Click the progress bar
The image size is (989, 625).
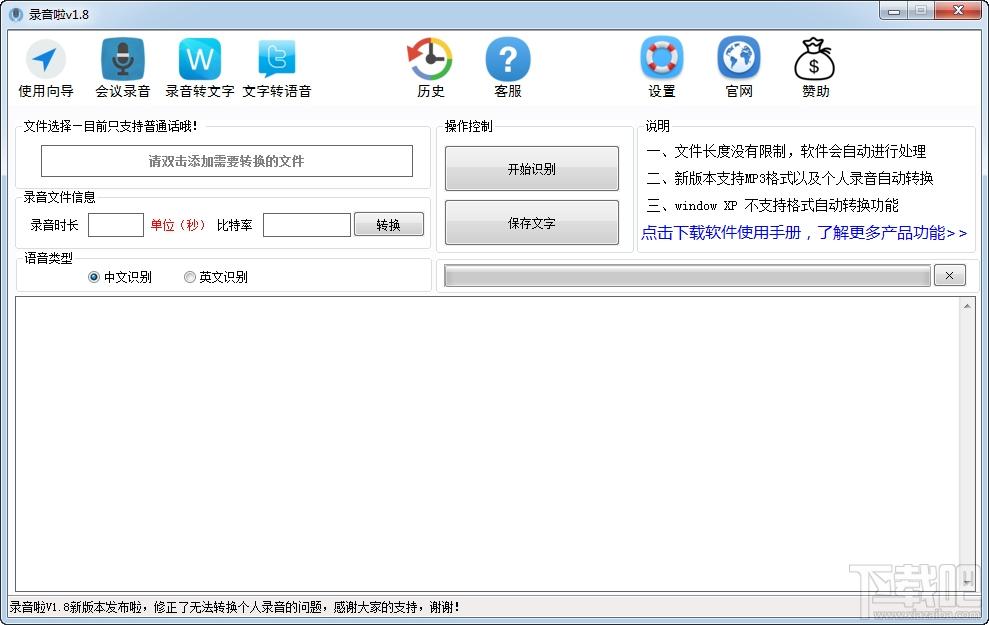coord(687,276)
